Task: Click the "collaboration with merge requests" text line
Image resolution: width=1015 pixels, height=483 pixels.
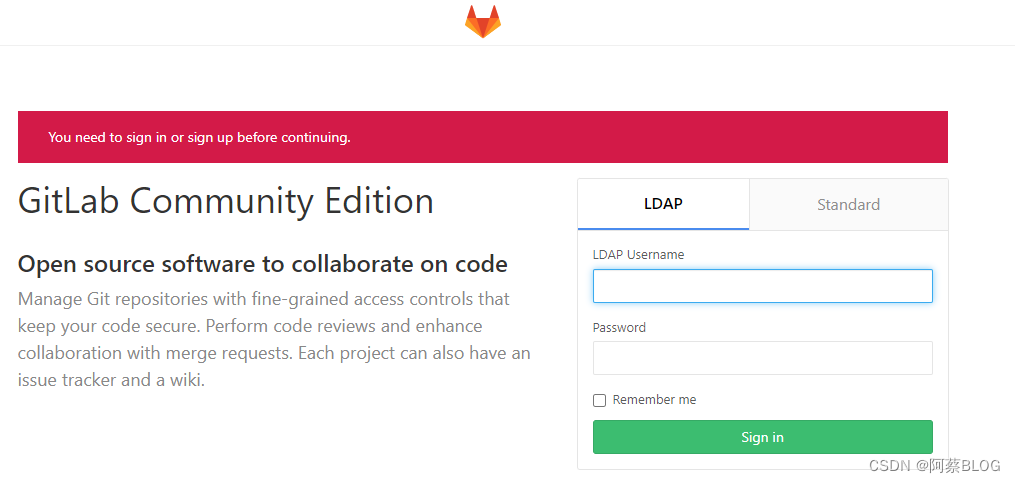Action: (274, 353)
